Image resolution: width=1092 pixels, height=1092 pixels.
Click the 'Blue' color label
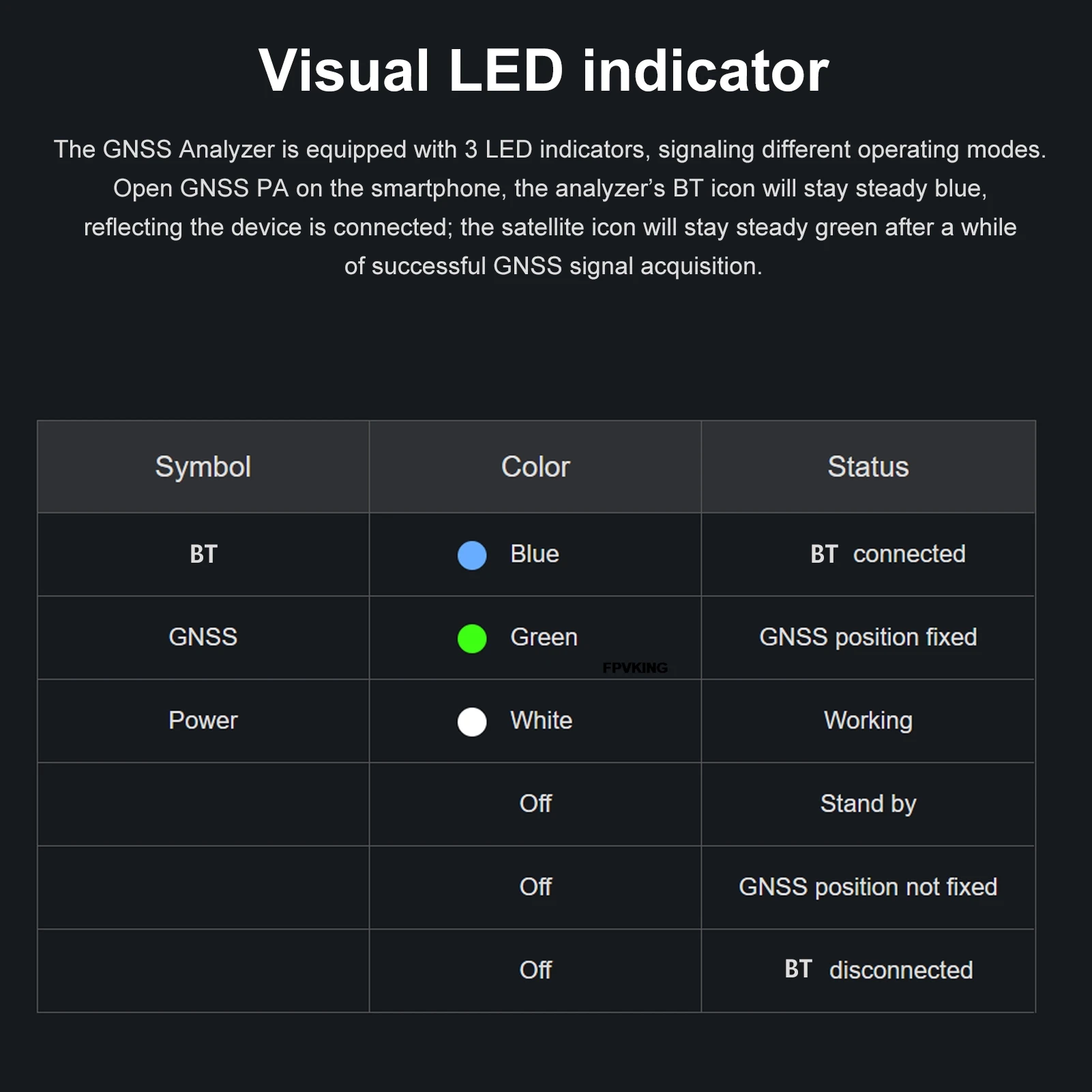coord(535,554)
